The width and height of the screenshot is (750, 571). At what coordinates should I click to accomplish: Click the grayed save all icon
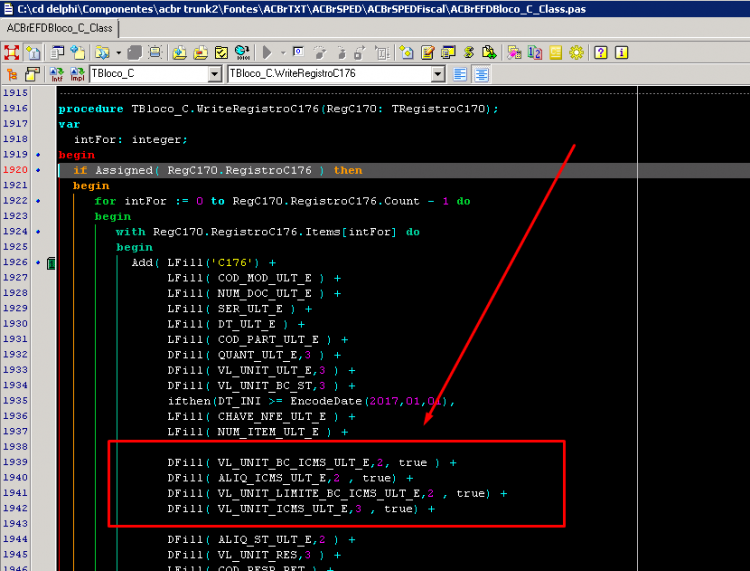pyautogui.click(x=134, y=53)
